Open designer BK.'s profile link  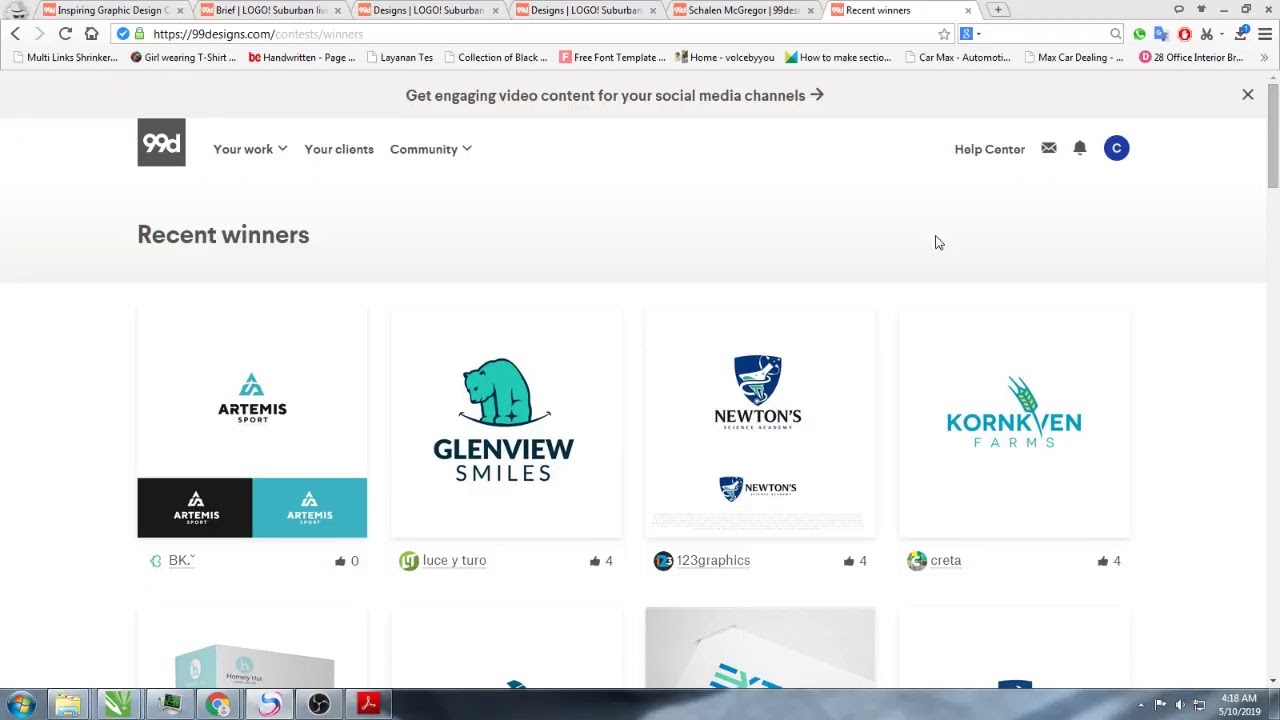click(x=181, y=560)
